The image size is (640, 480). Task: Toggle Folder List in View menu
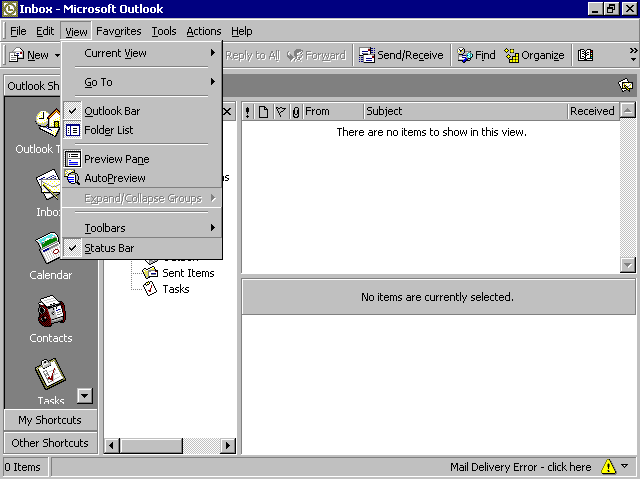pyautogui.click(x=141, y=130)
